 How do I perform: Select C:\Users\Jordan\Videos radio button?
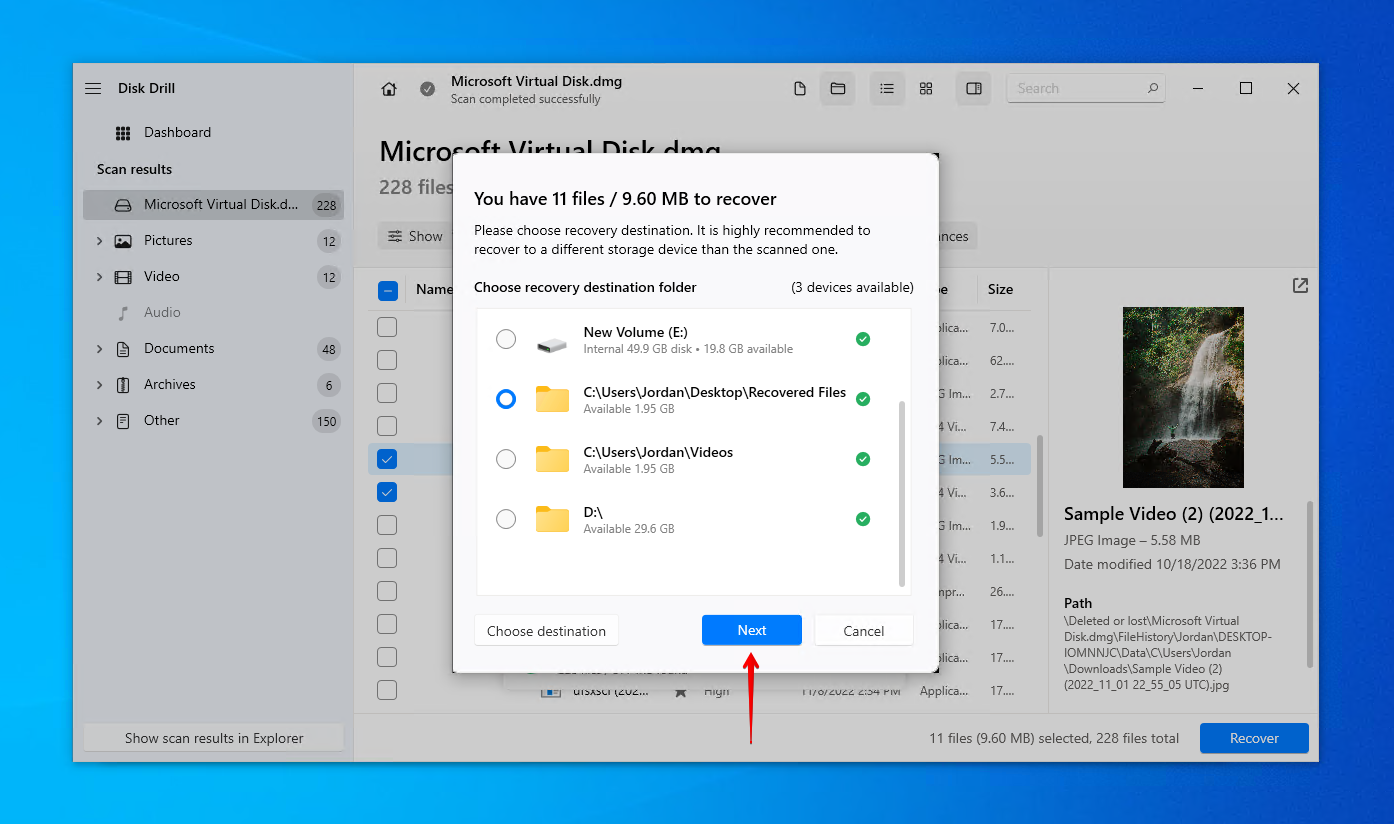click(x=506, y=459)
